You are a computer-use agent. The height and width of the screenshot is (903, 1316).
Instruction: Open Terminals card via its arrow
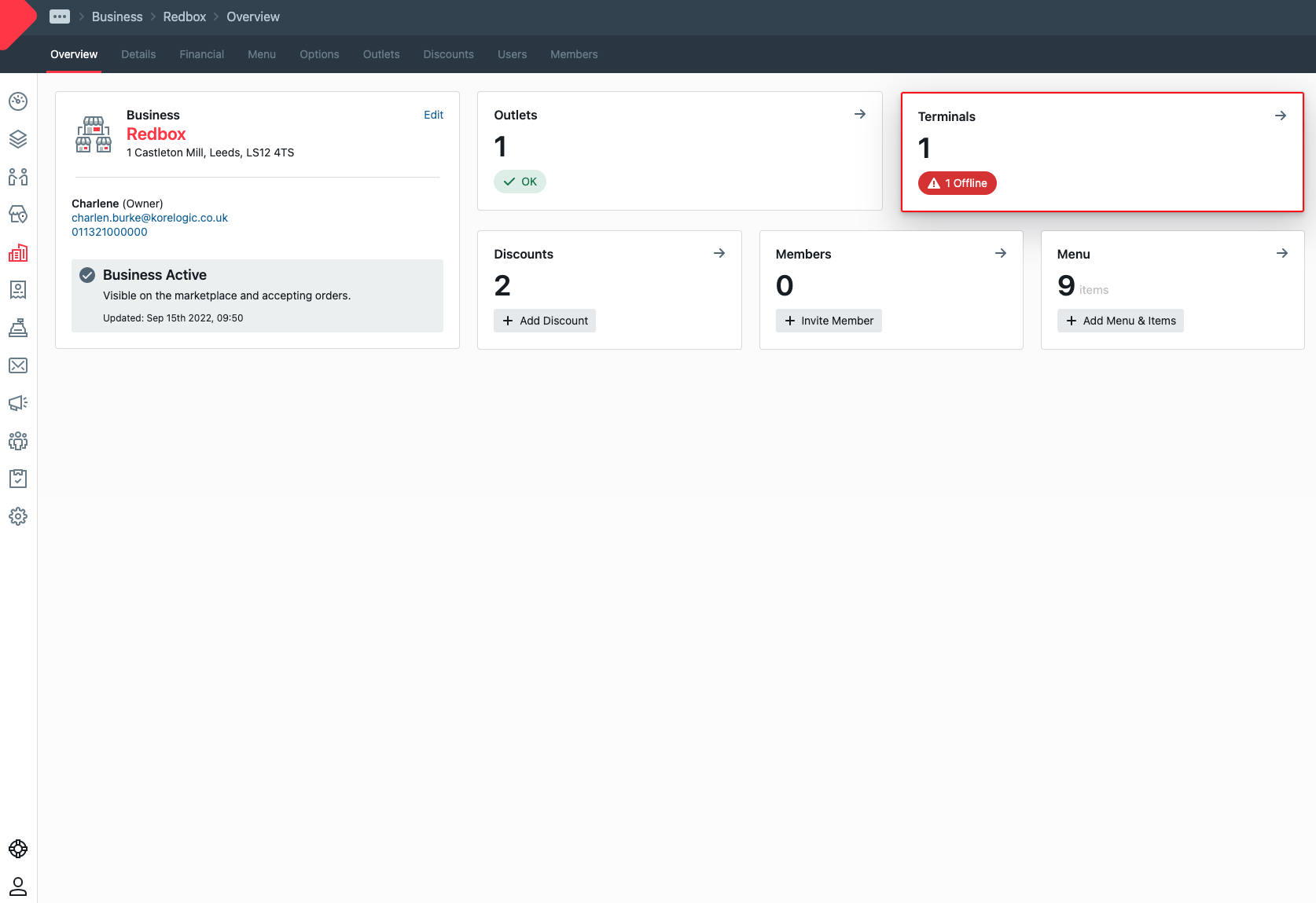(x=1281, y=116)
